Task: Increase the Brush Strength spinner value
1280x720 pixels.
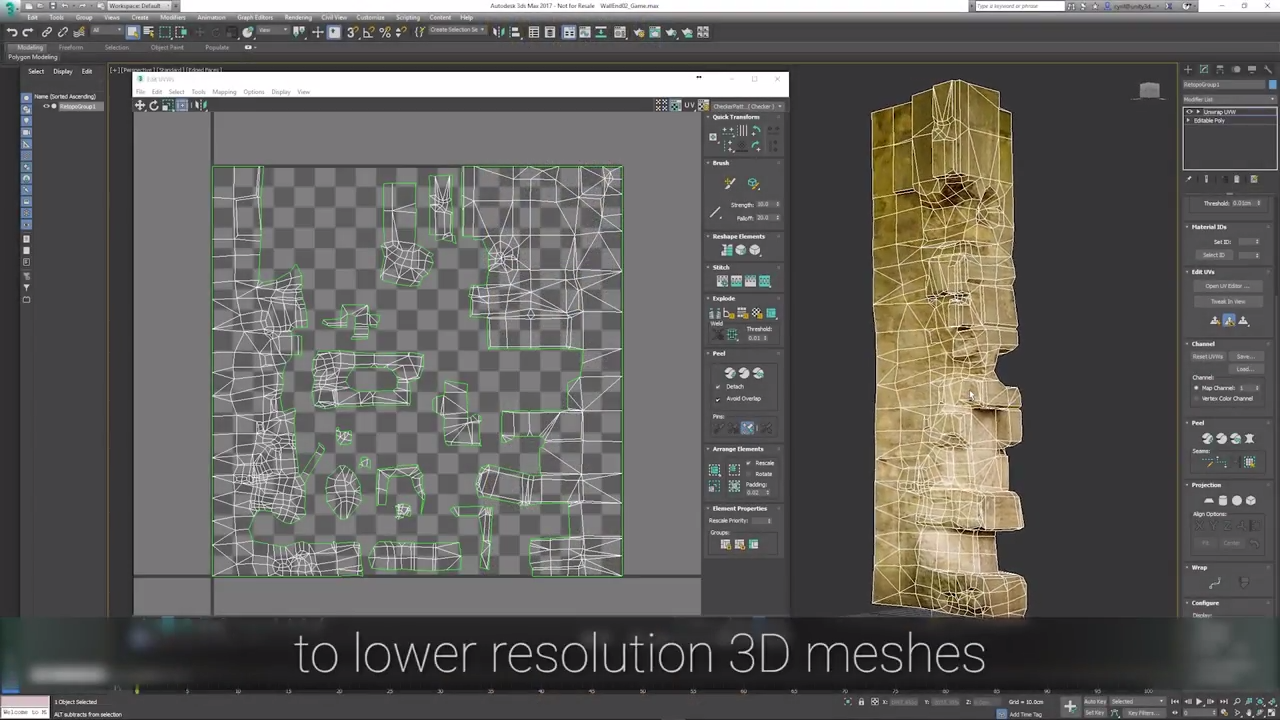Action: tap(778, 204)
